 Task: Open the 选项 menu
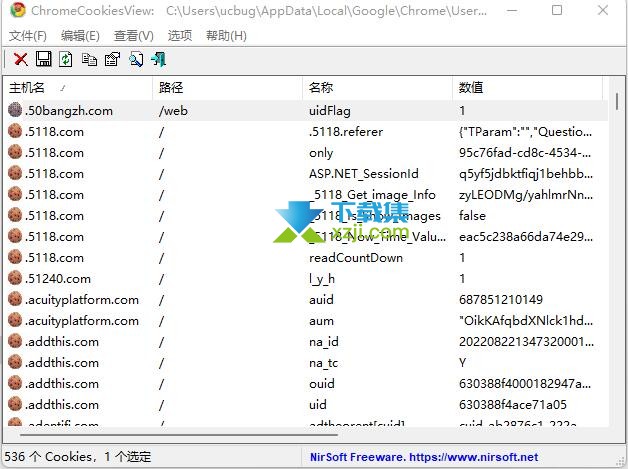click(x=180, y=36)
